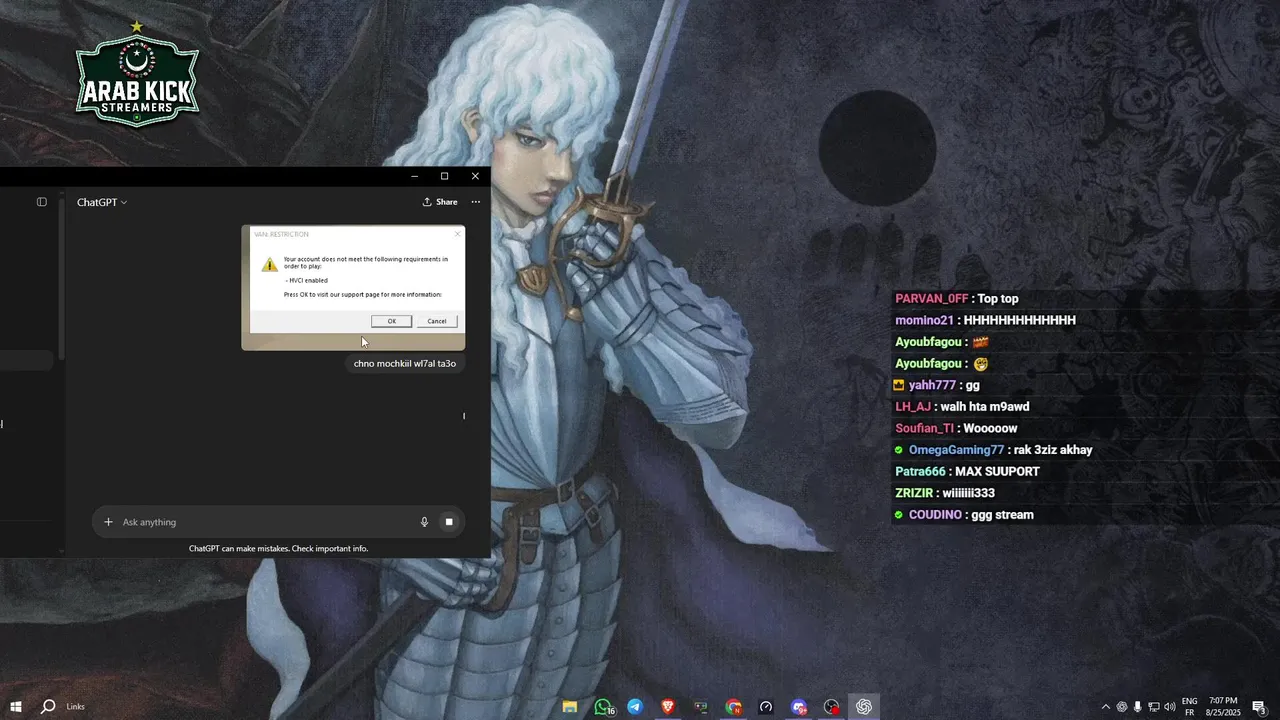Screen dimensions: 1280x720
Task: Open Telegram from the taskbar
Action: click(635, 707)
